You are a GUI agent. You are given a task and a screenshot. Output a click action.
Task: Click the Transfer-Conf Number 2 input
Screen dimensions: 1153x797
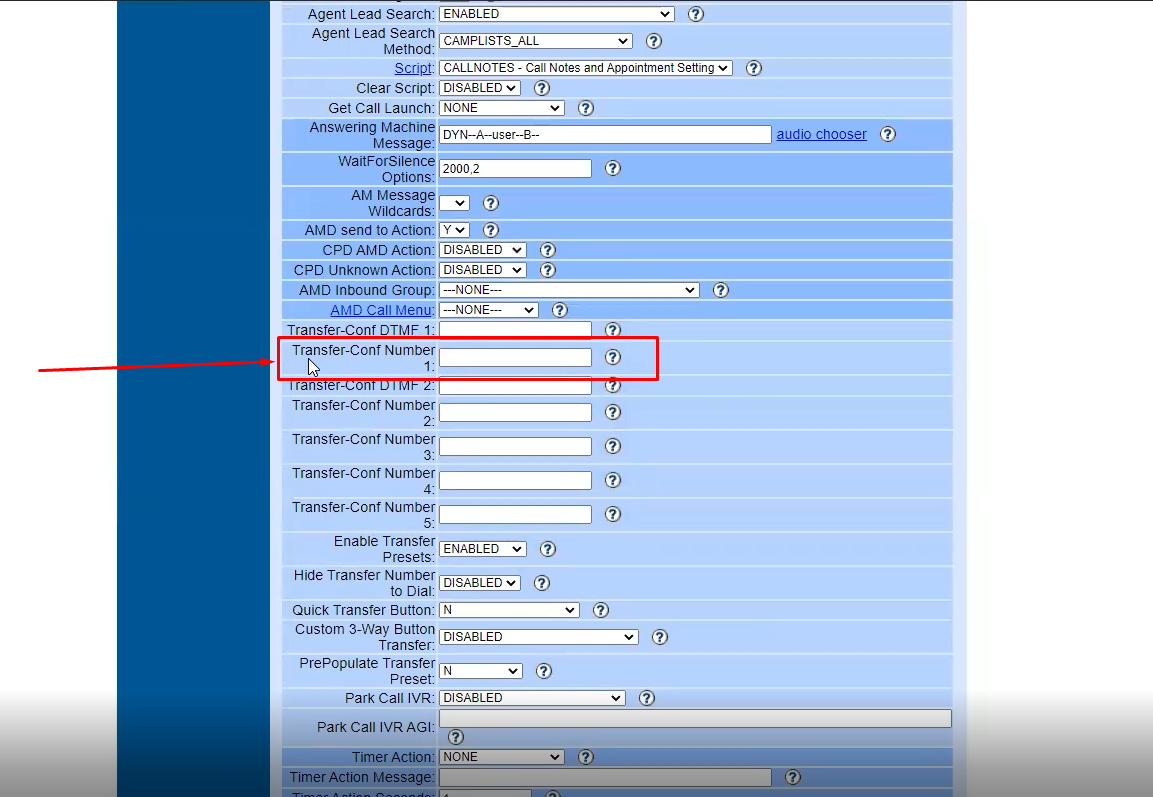[515, 412]
